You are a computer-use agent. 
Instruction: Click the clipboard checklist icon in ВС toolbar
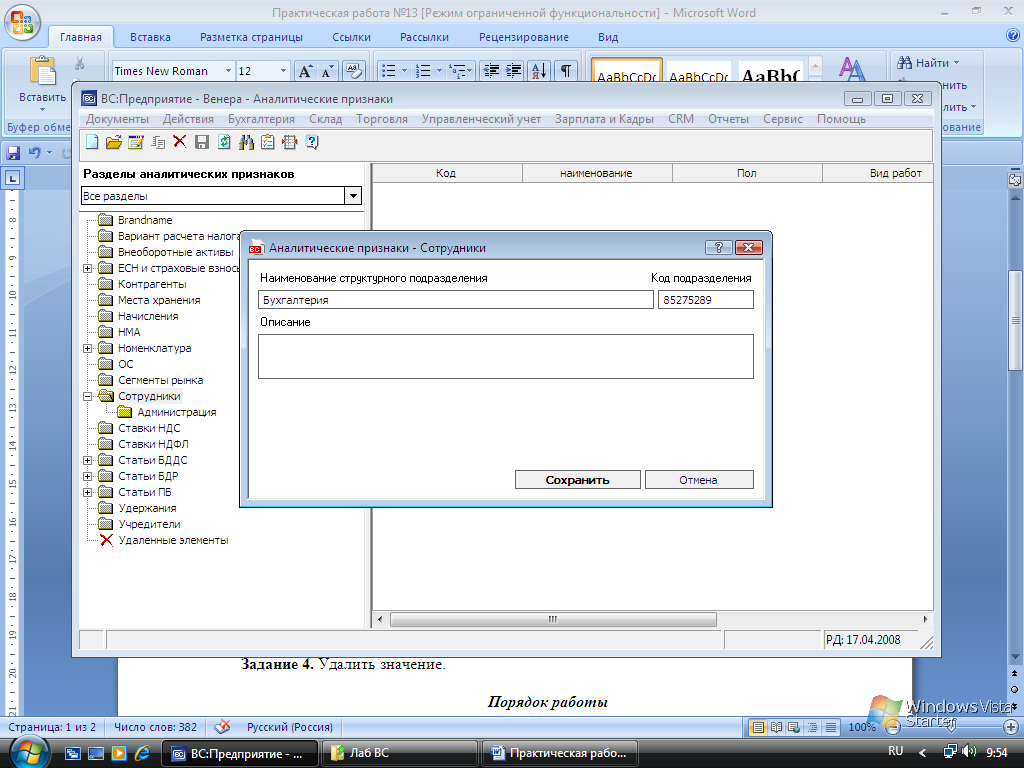point(268,142)
